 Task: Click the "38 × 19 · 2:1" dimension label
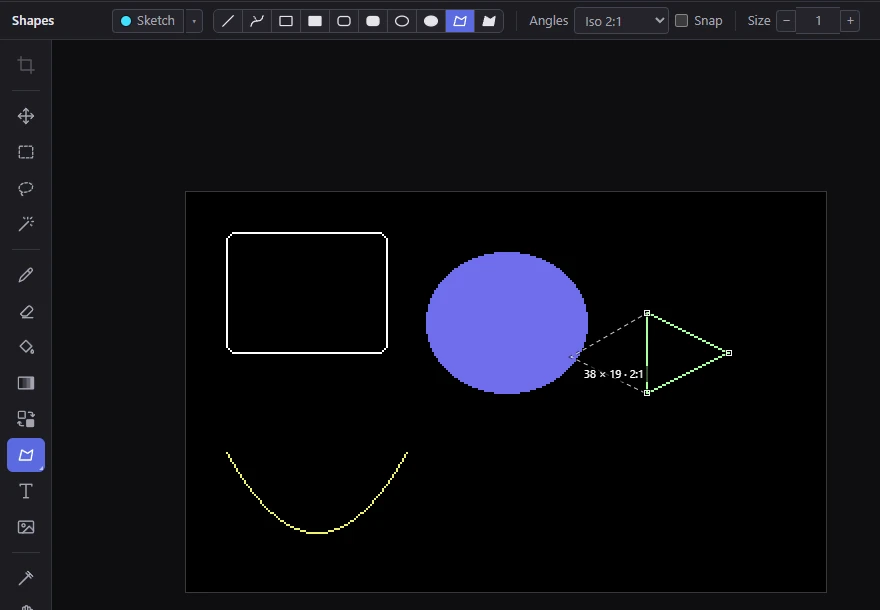pyautogui.click(x=613, y=374)
